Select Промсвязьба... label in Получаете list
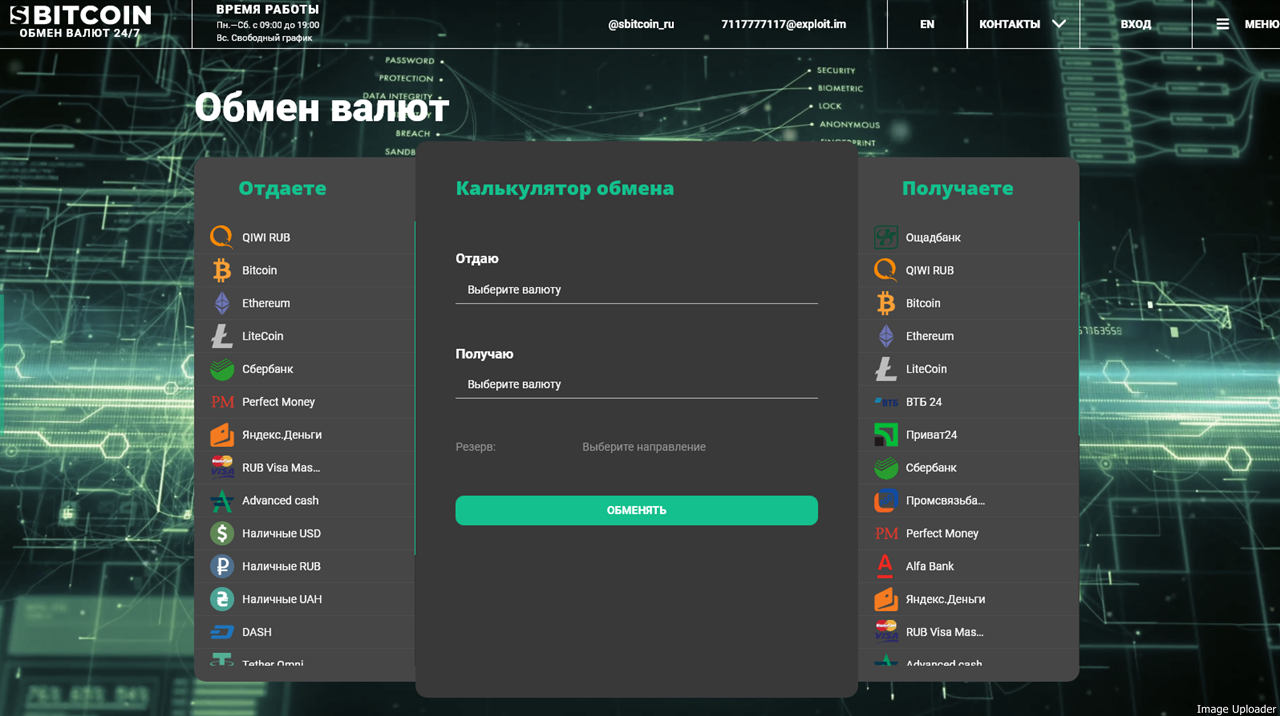1280x716 pixels. pyautogui.click(x=945, y=500)
